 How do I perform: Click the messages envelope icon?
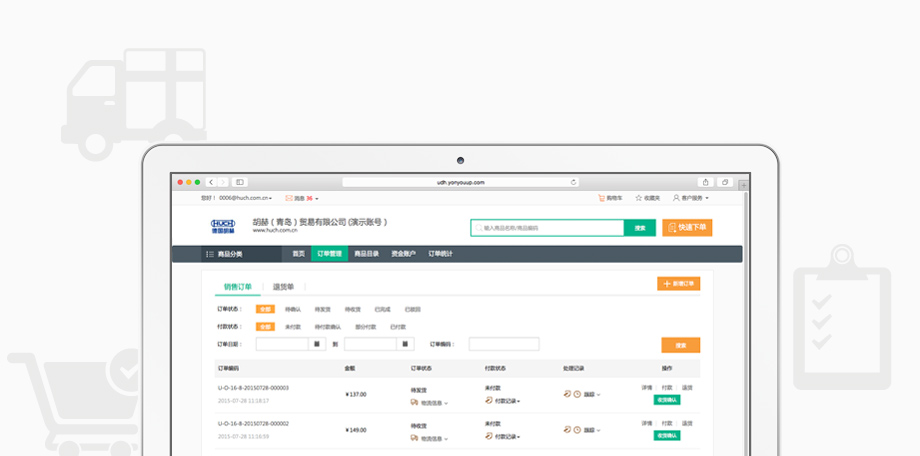(289, 198)
